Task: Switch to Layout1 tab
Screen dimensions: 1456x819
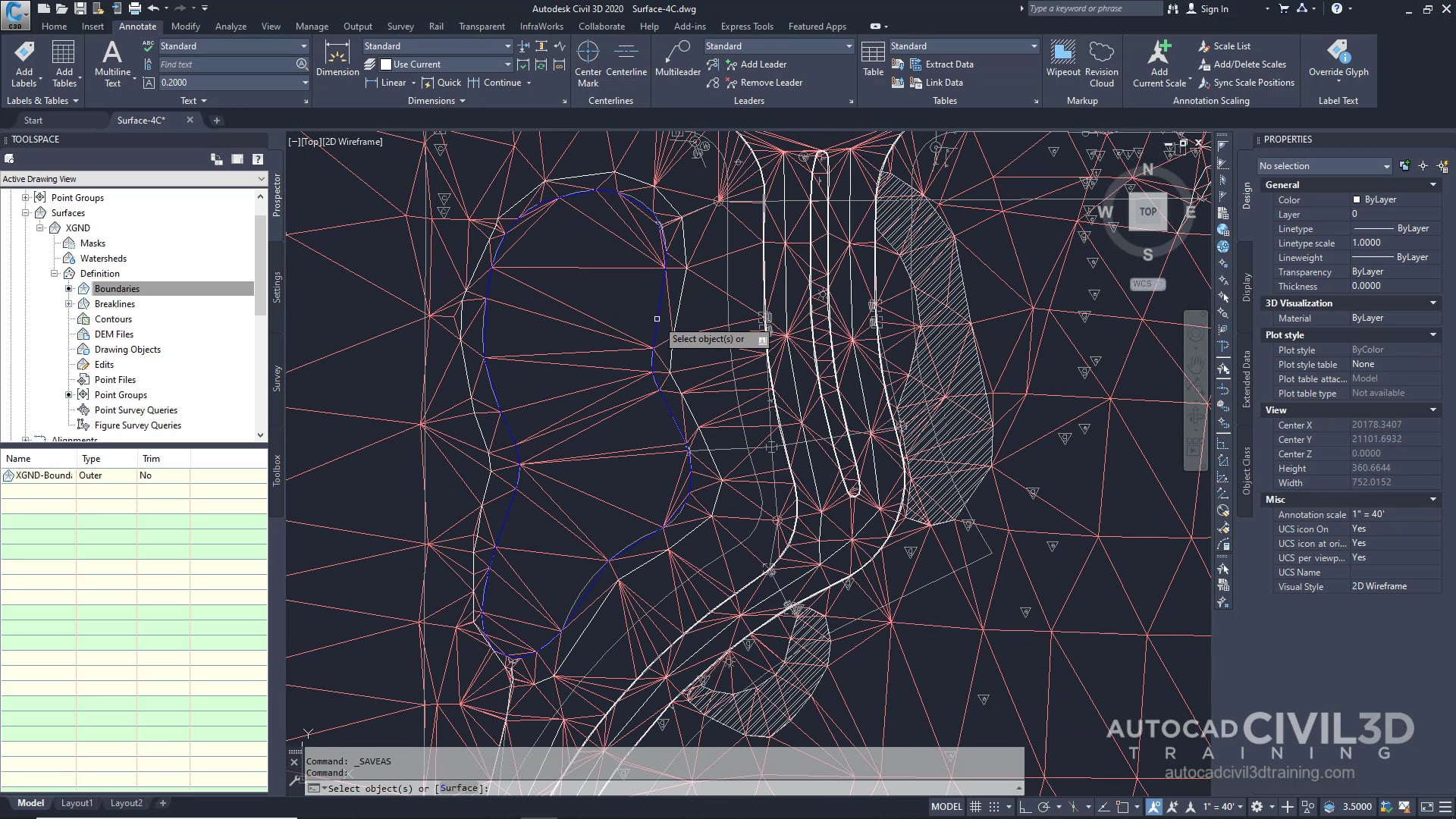Action: point(77,803)
